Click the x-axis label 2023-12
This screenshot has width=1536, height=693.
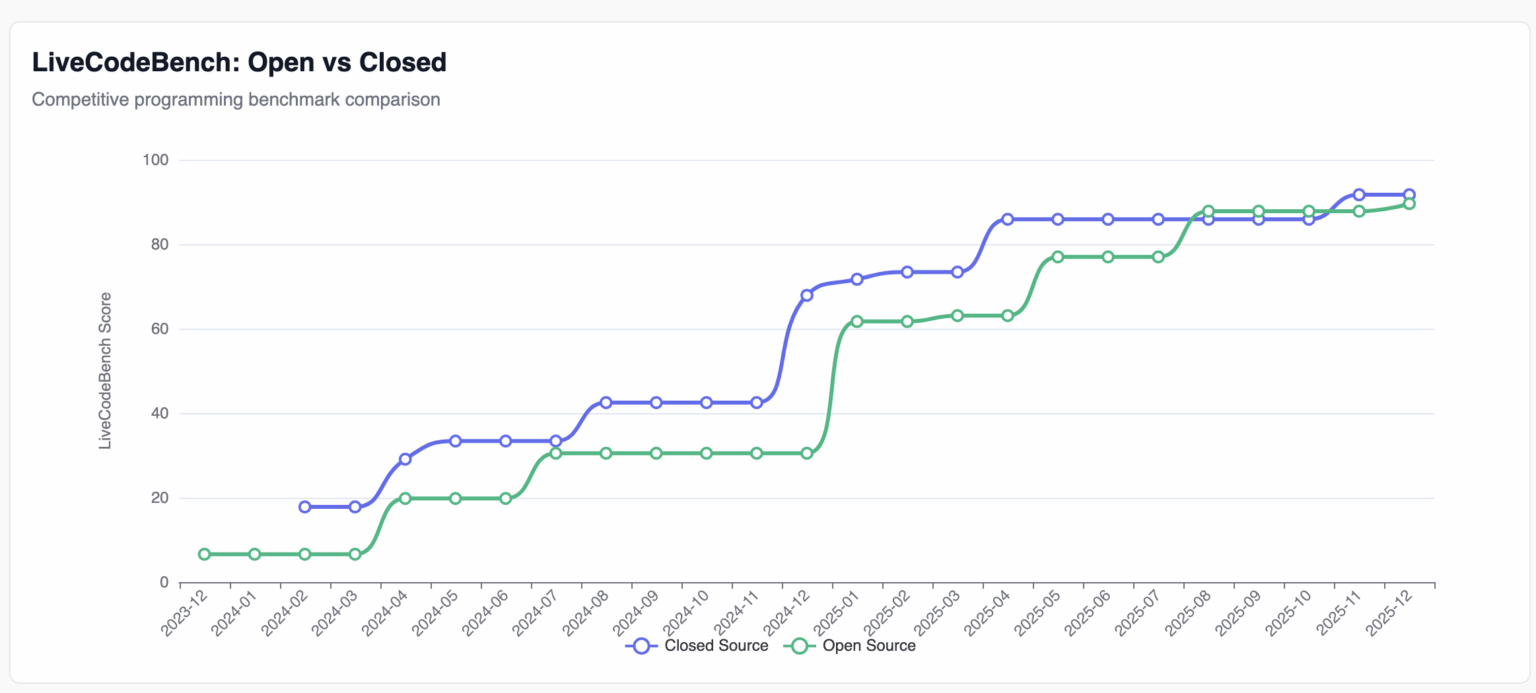point(183,614)
